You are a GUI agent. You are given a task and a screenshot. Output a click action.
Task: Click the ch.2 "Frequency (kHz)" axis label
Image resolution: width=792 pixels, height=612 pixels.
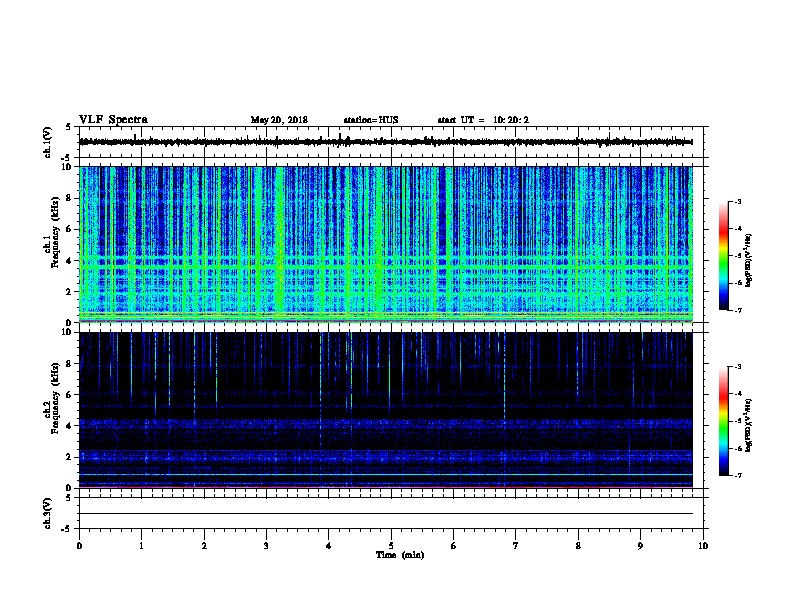pos(56,398)
